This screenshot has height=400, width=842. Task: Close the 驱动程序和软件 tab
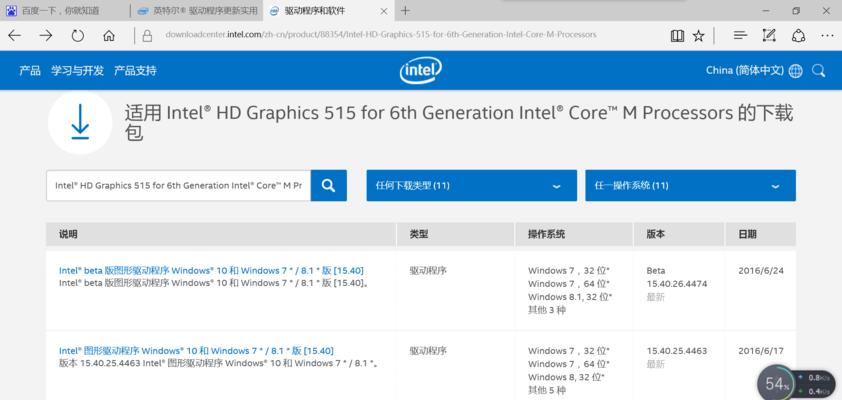(384, 11)
